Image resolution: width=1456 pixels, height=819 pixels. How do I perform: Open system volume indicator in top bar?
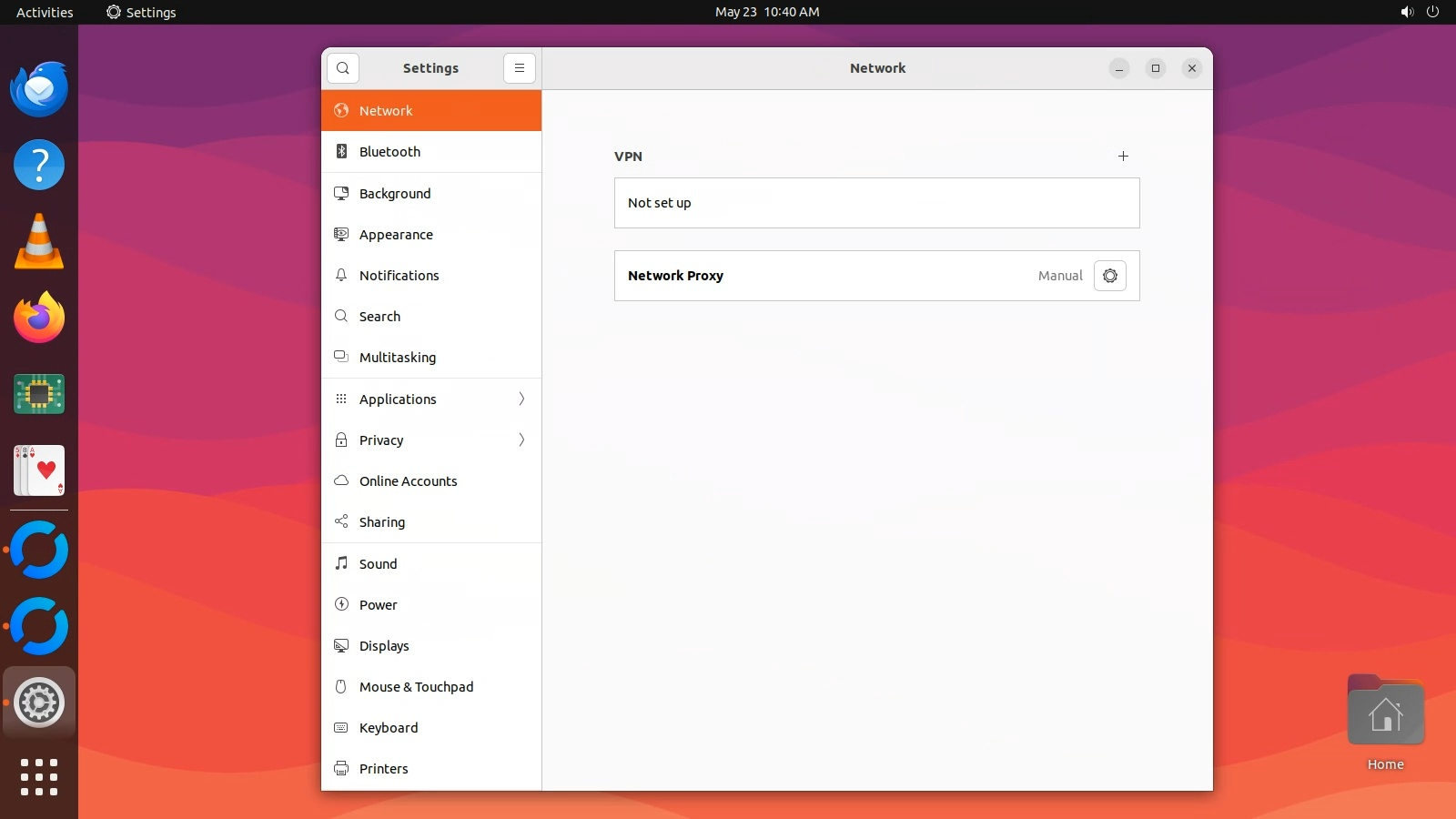pyautogui.click(x=1407, y=12)
